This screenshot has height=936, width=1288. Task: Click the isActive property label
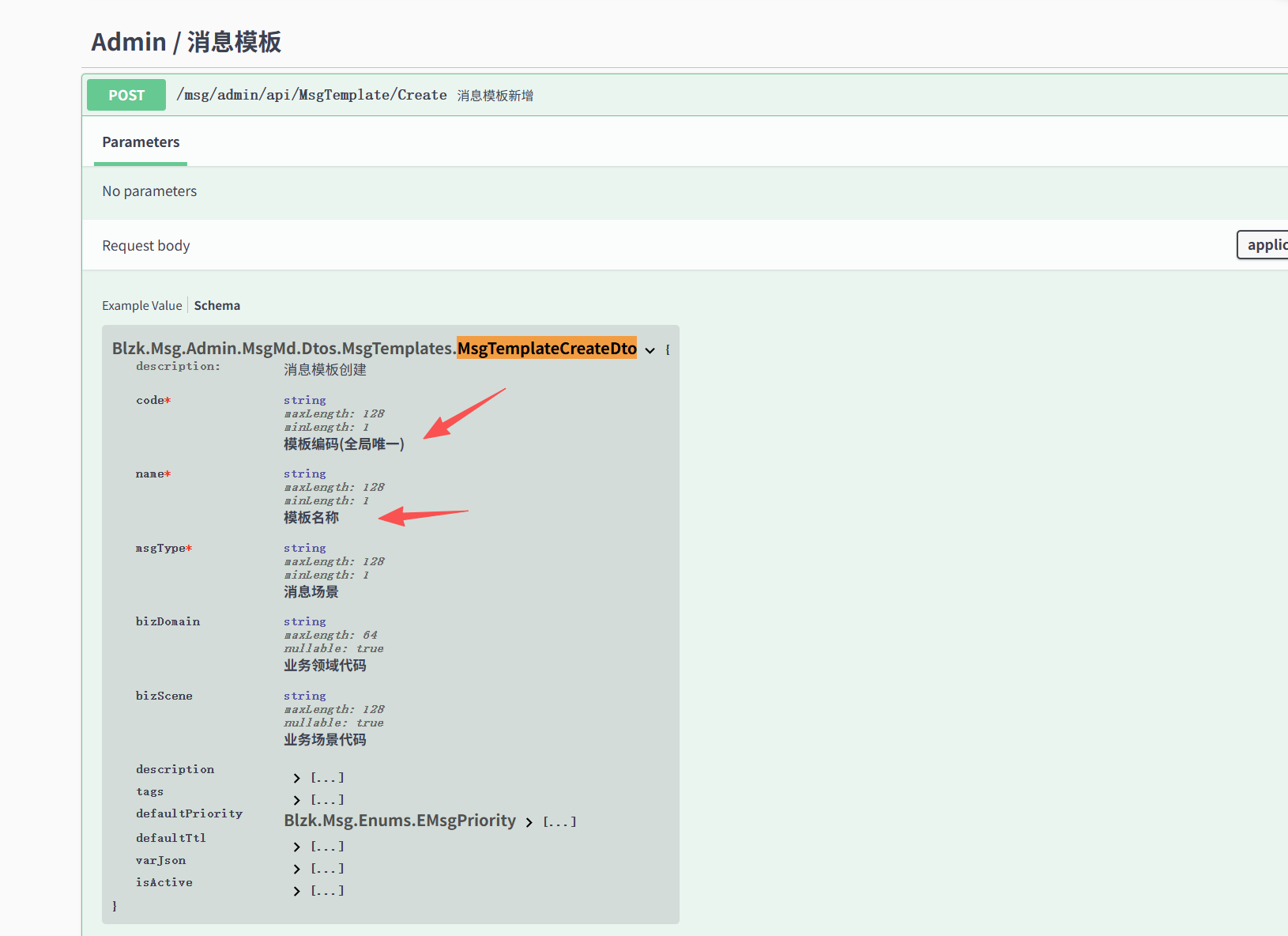(164, 883)
